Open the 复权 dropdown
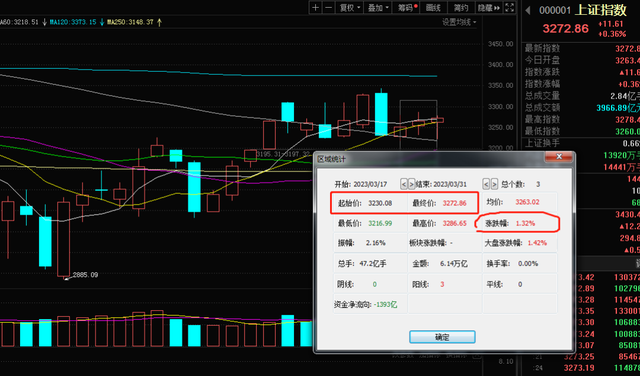This screenshot has height=376, width=640. tap(350, 7)
